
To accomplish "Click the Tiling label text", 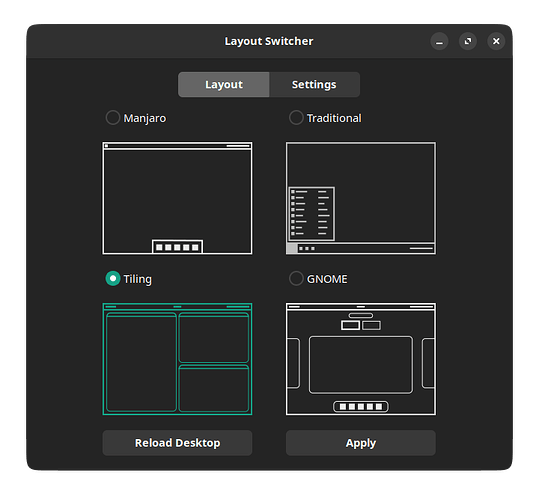I will tap(138, 279).
